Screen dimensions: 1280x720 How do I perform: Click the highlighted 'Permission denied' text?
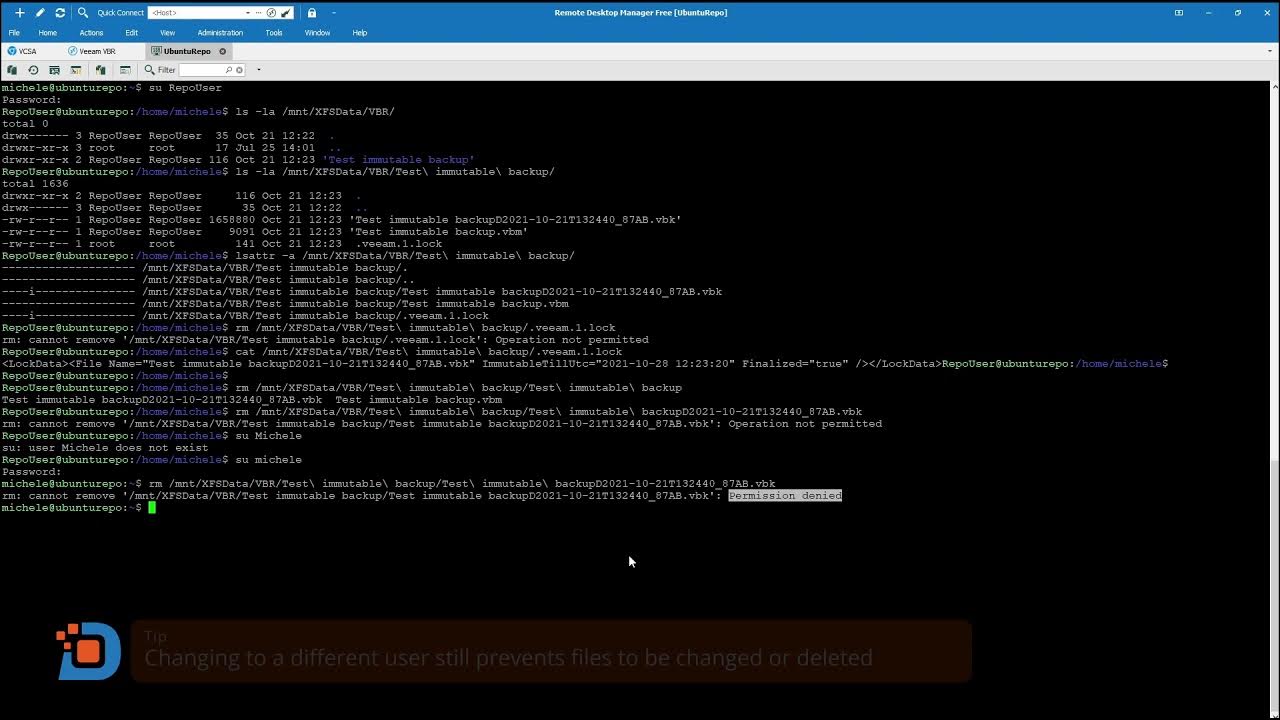coord(785,496)
